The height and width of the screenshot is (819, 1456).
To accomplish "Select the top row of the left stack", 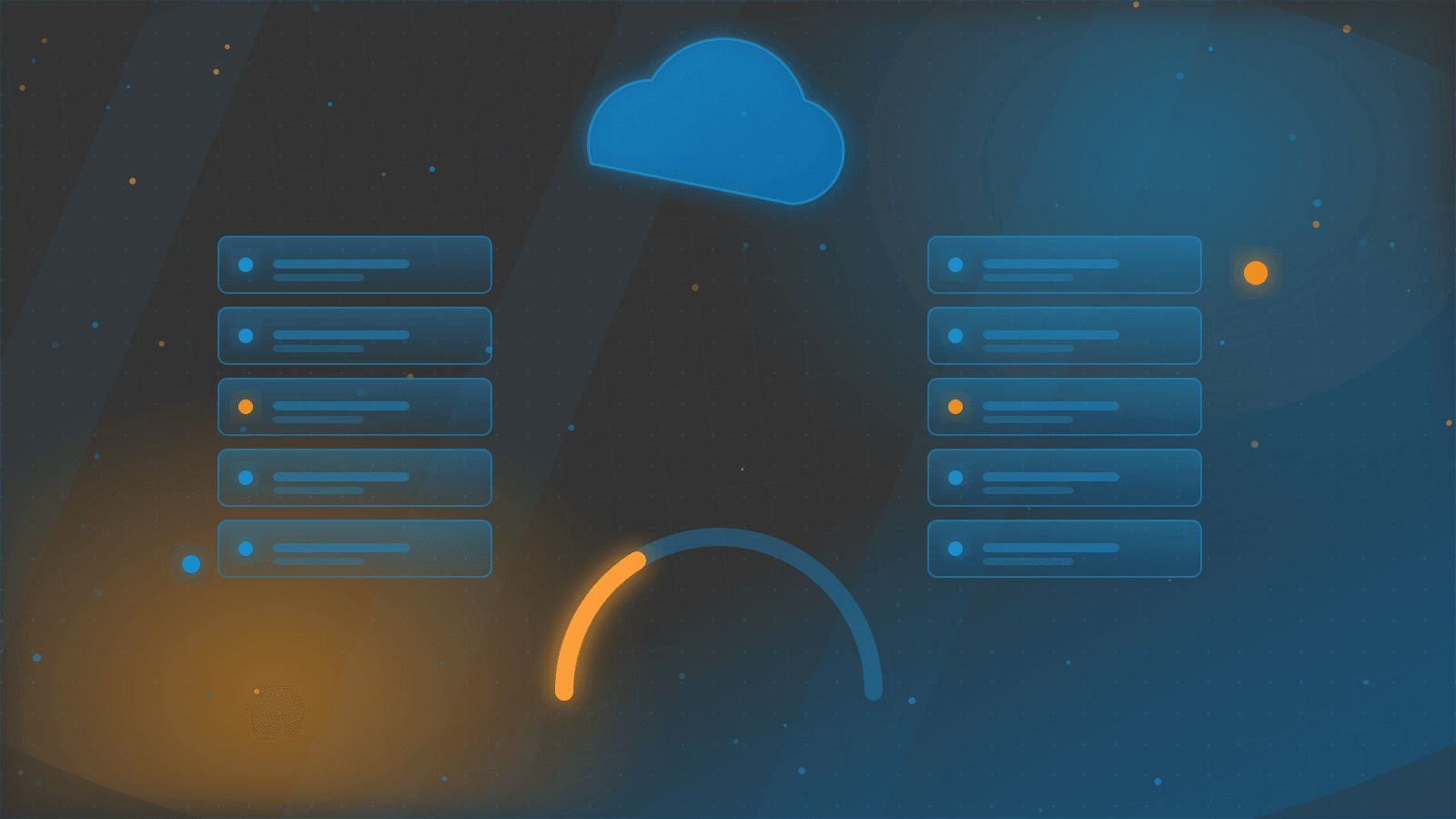I will 355,265.
